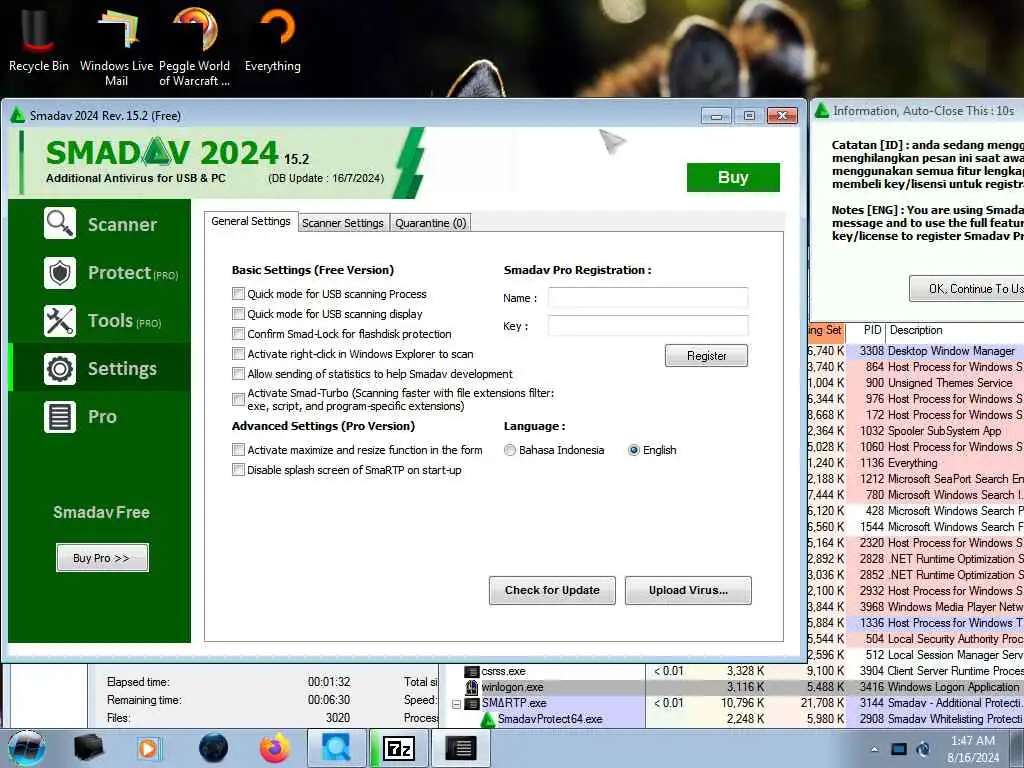Click the Check for Update button
This screenshot has width=1024, height=768.
coord(552,590)
